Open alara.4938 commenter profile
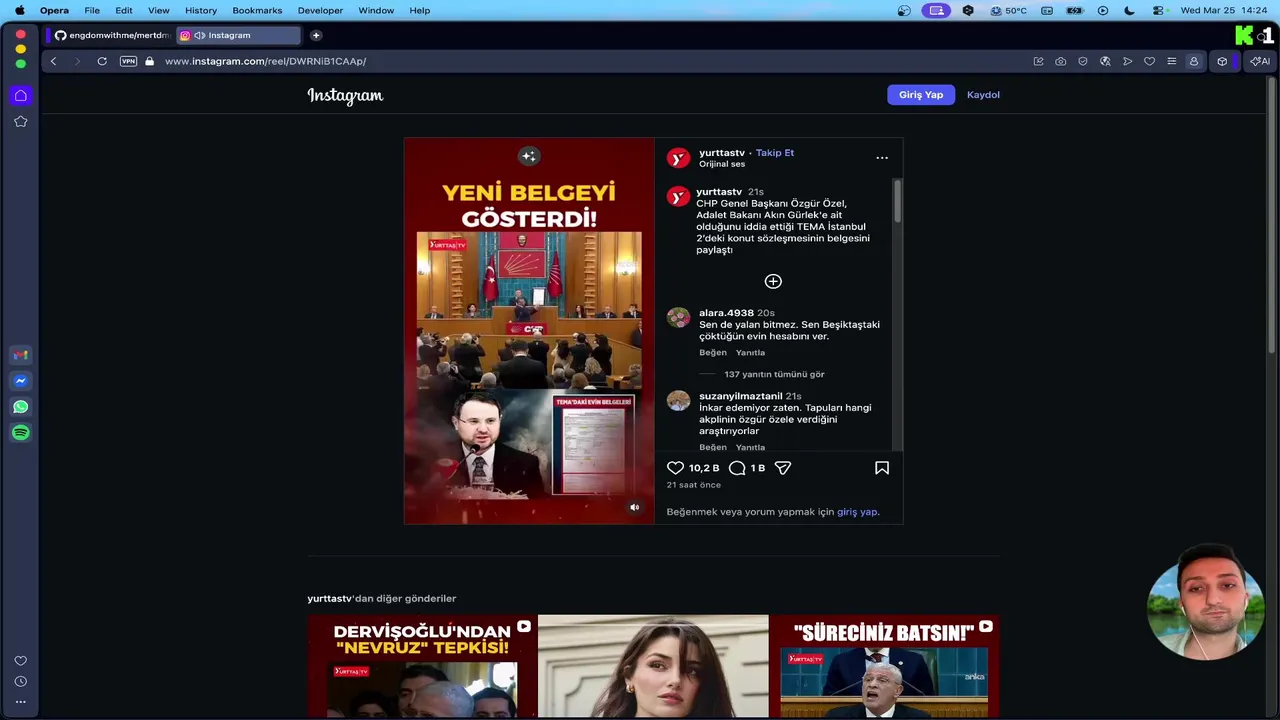This screenshot has width=1280, height=720. [x=726, y=313]
